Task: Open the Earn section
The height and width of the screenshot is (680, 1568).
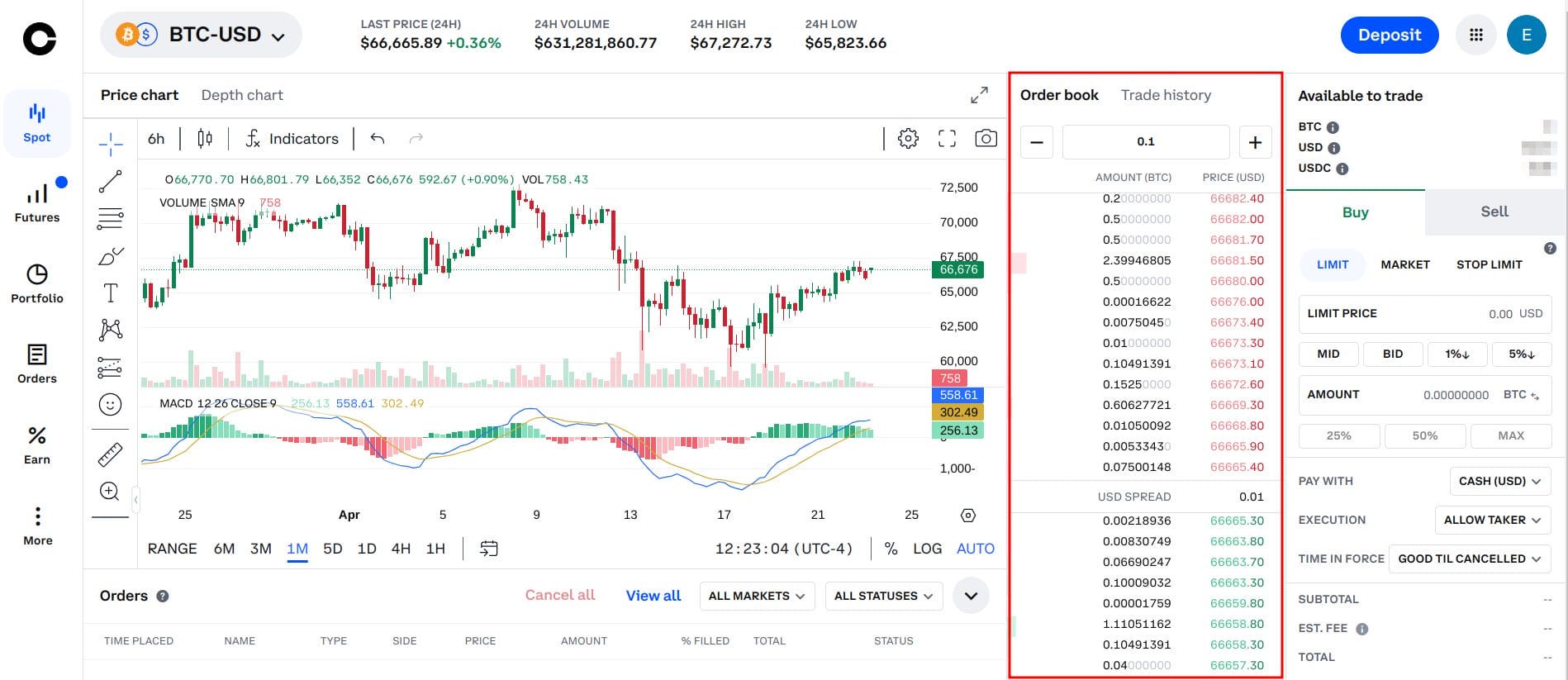Action: (37, 445)
